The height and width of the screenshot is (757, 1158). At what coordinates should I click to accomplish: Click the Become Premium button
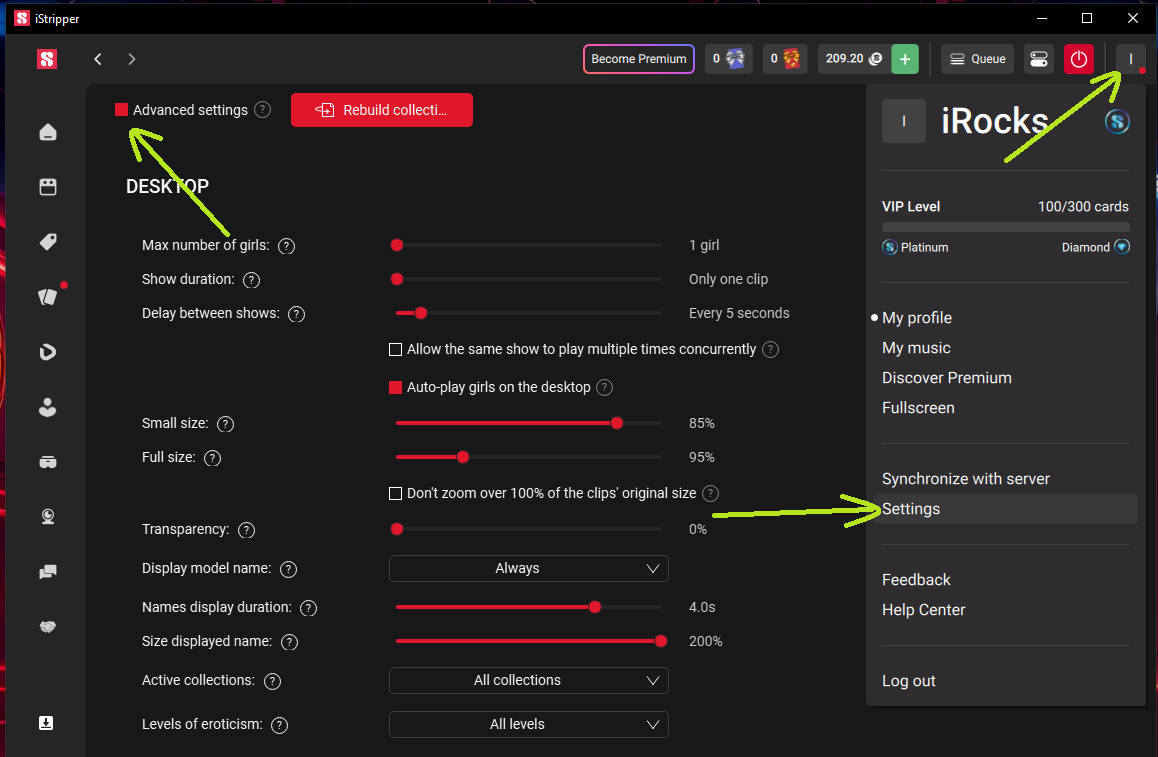tap(638, 59)
